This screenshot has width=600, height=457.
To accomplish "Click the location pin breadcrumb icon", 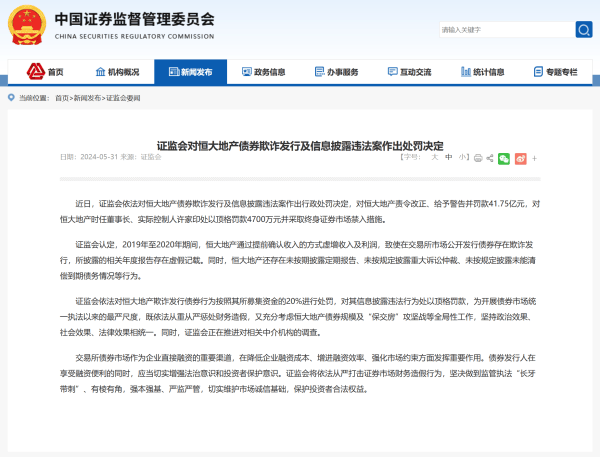I will pyautogui.click(x=11, y=98).
